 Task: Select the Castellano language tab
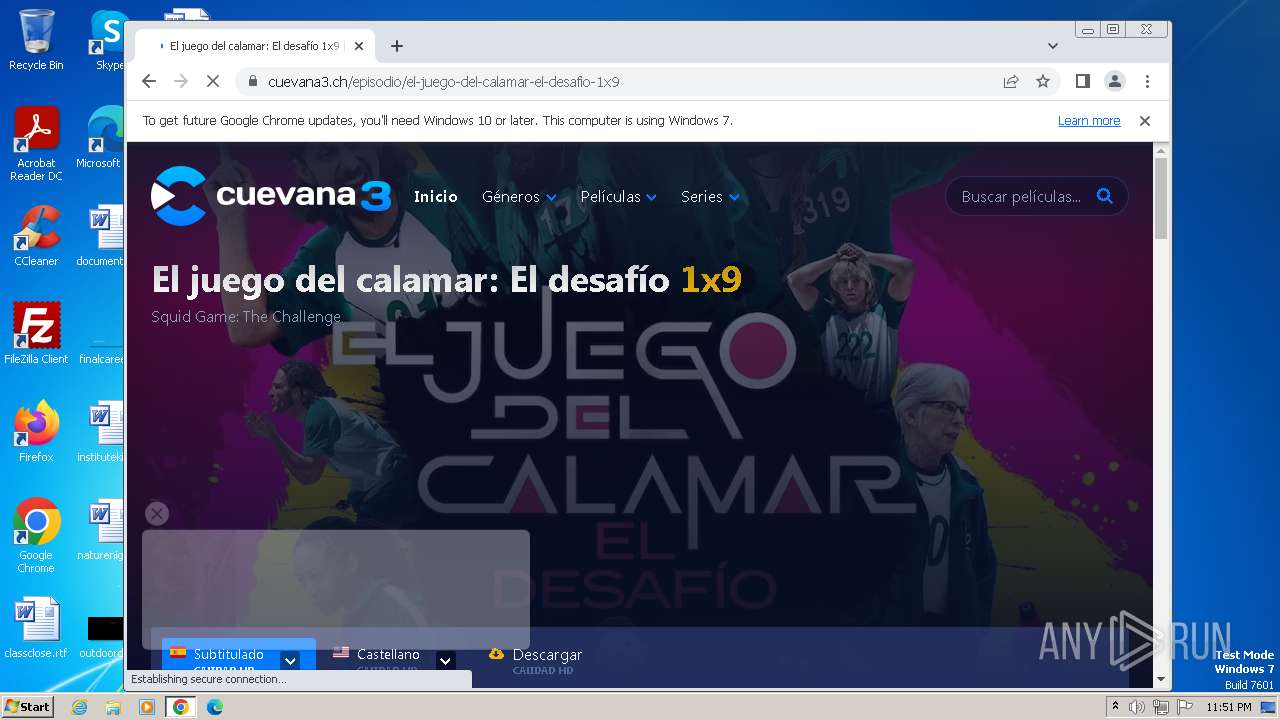[x=388, y=655]
